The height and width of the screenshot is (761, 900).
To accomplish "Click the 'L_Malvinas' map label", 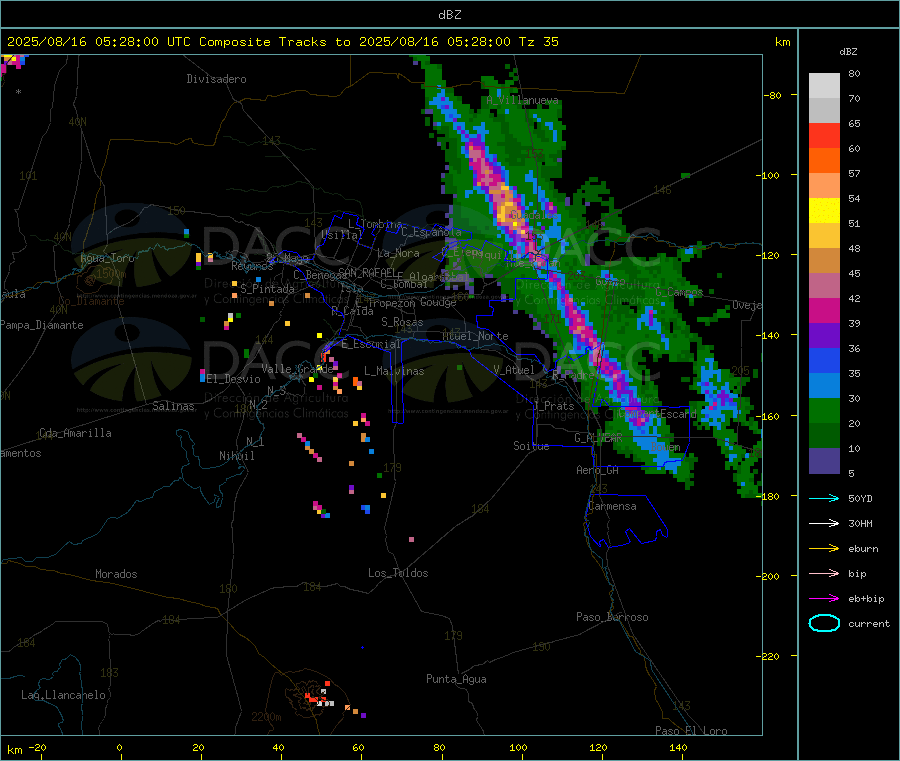I will (394, 371).
